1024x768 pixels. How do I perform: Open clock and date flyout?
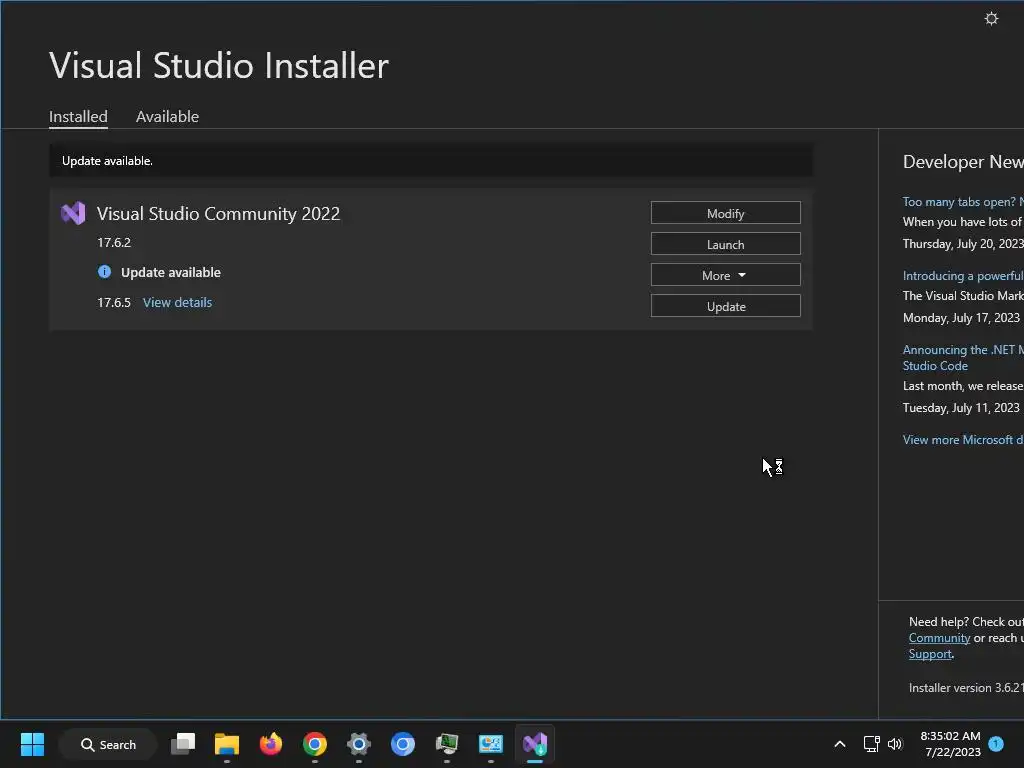tap(951, 744)
